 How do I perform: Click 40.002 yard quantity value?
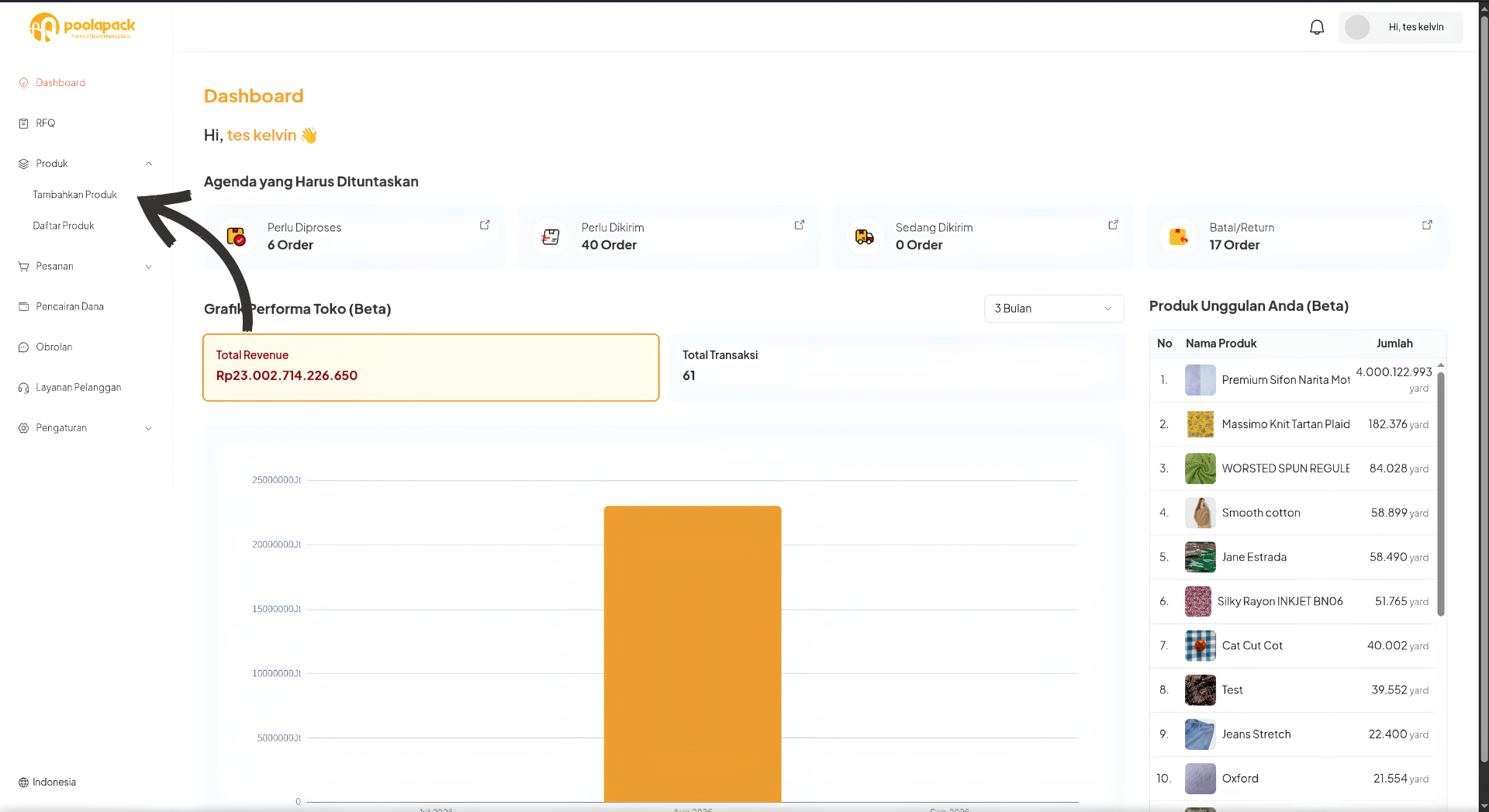coord(1397,645)
